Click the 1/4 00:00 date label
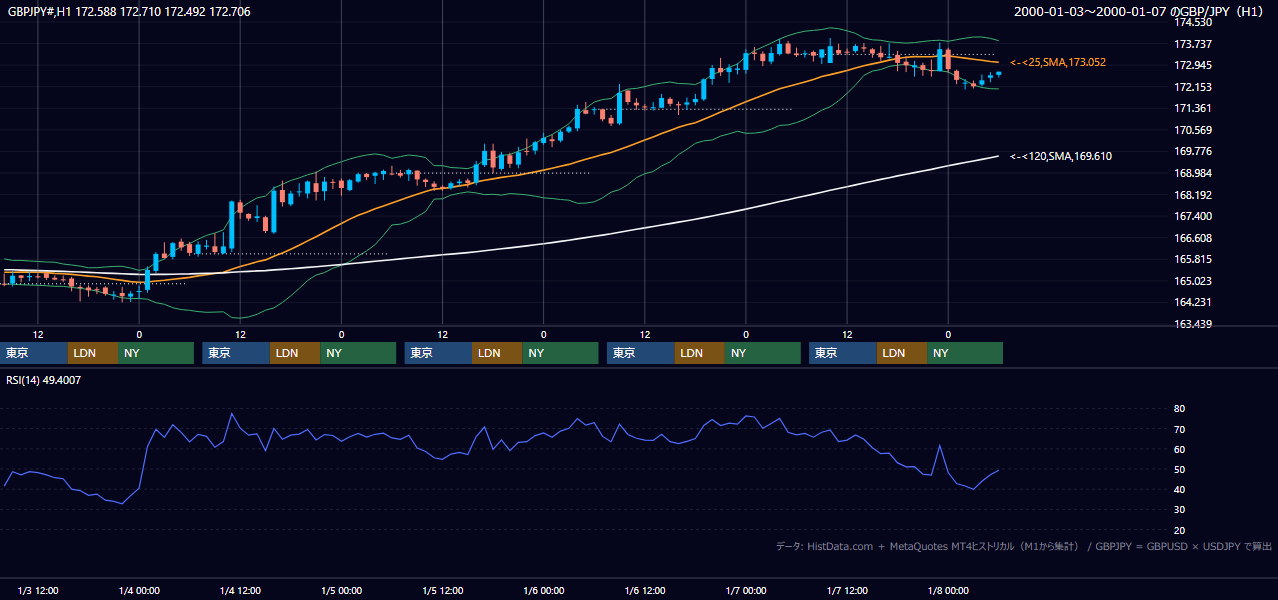The image size is (1278, 600). [139, 591]
